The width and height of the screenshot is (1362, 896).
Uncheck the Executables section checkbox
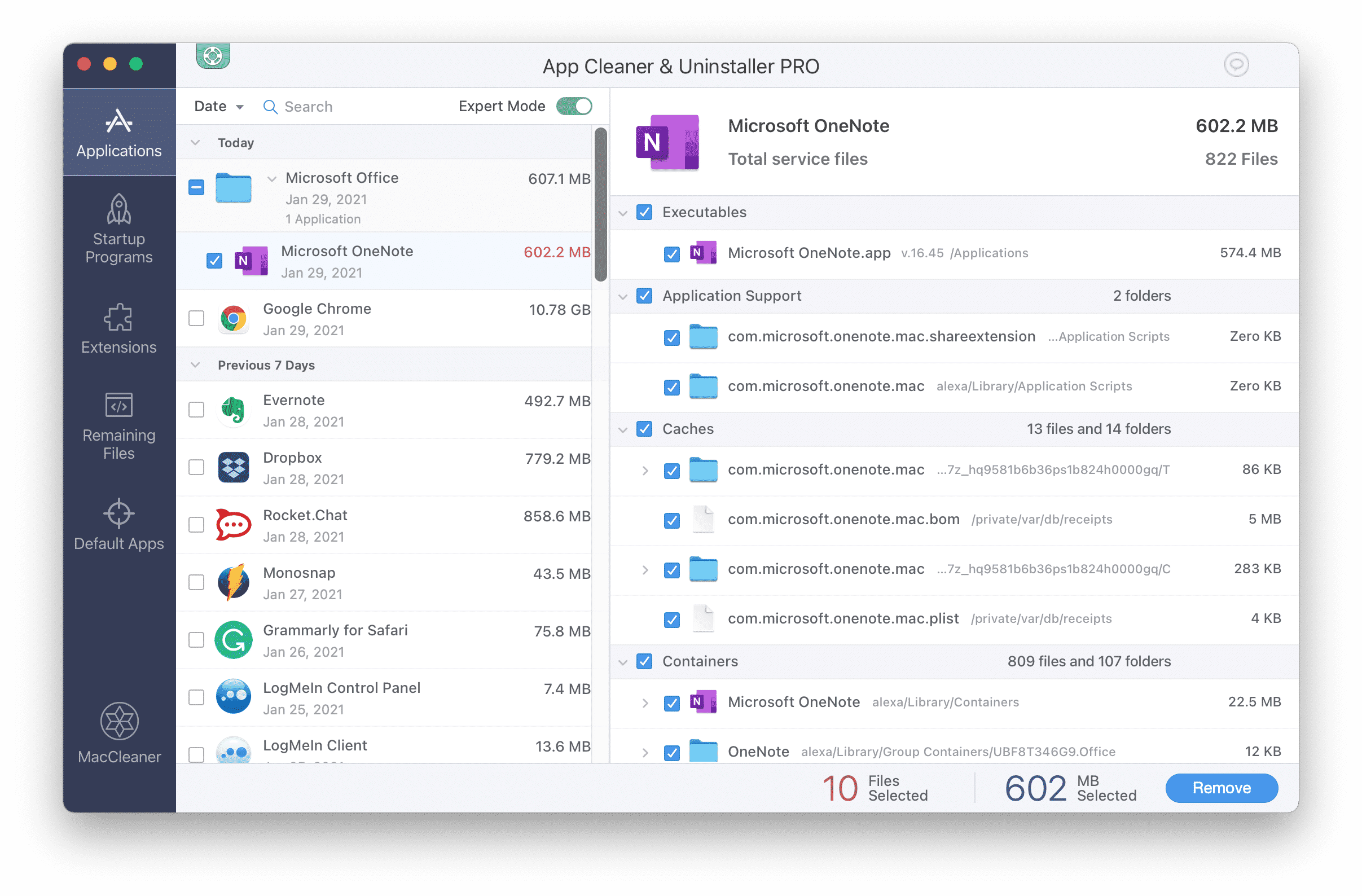click(644, 211)
